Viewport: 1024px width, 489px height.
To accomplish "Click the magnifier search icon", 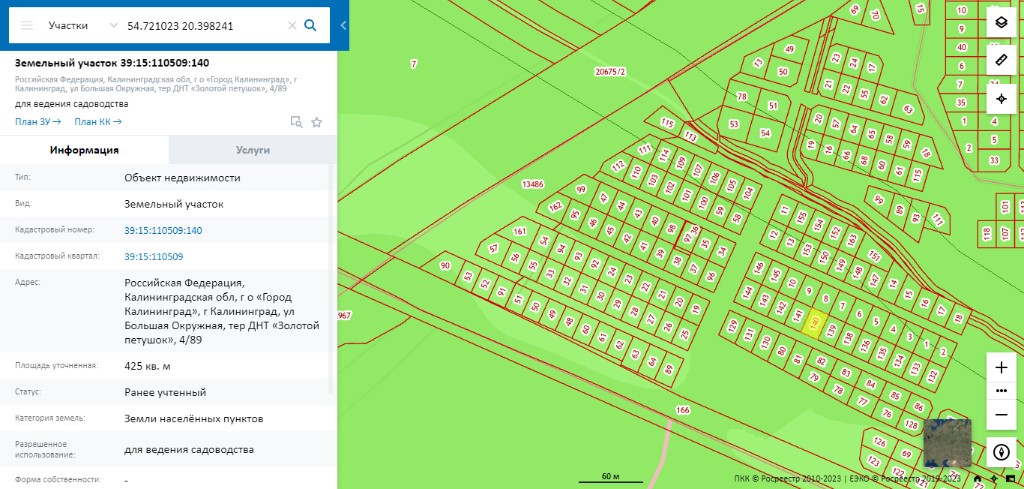I will coord(311,25).
